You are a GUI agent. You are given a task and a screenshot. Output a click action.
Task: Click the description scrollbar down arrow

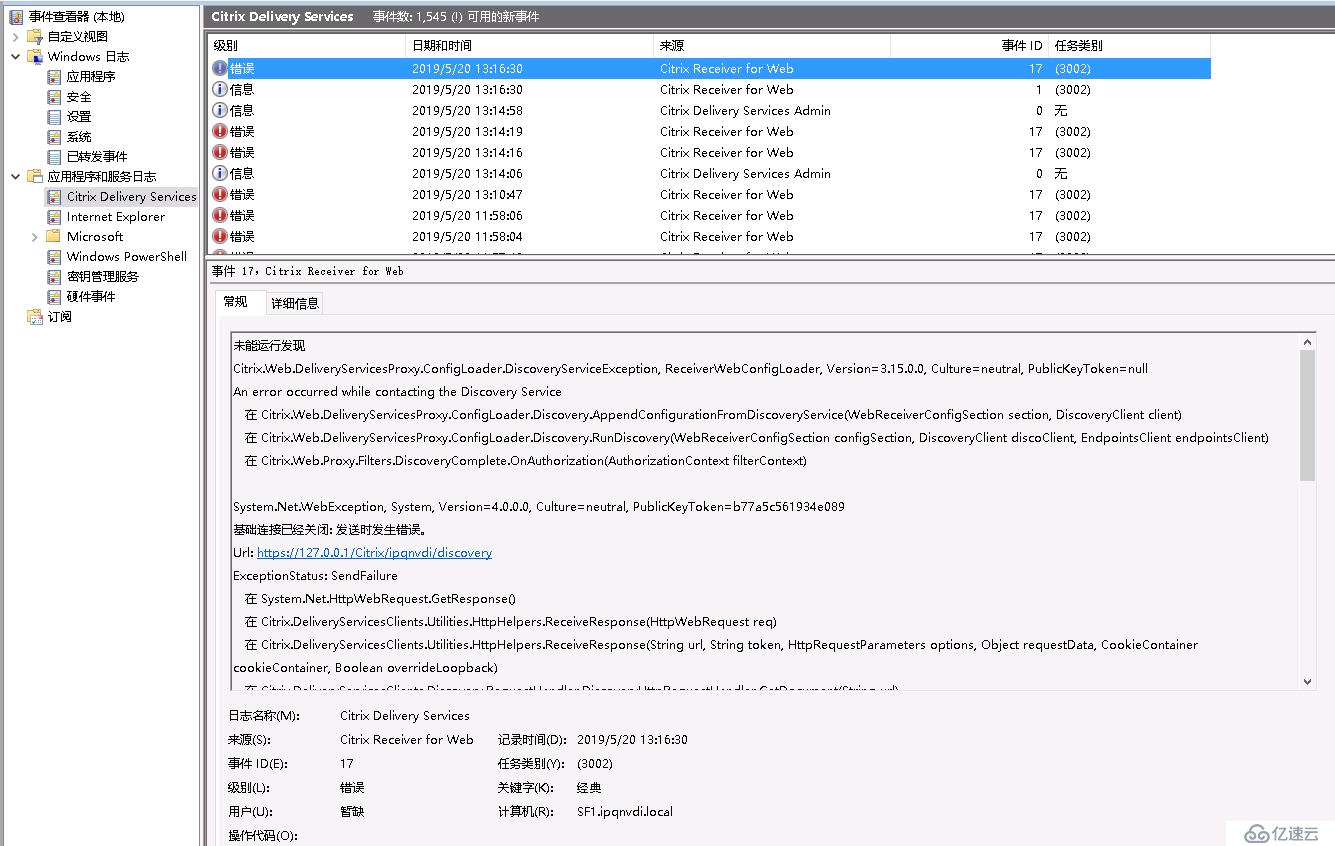(x=1307, y=681)
